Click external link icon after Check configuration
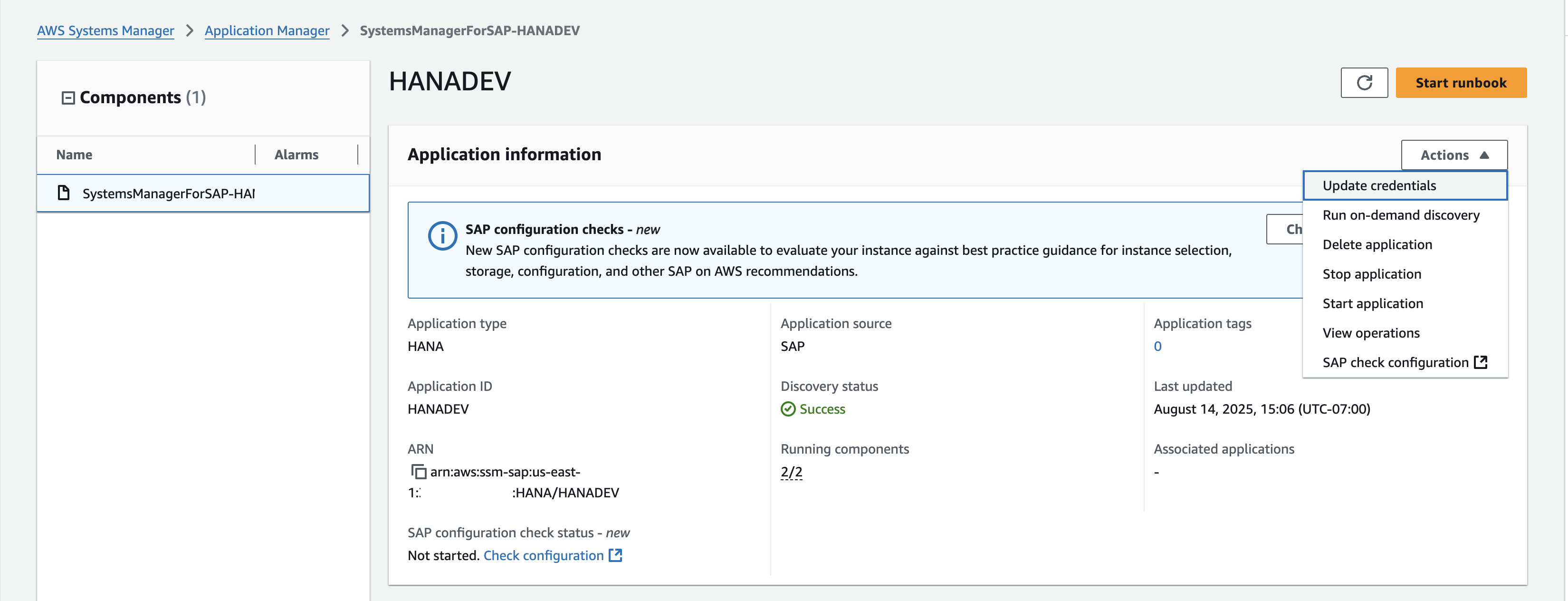The height and width of the screenshot is (601, 1568). point(615,555)
